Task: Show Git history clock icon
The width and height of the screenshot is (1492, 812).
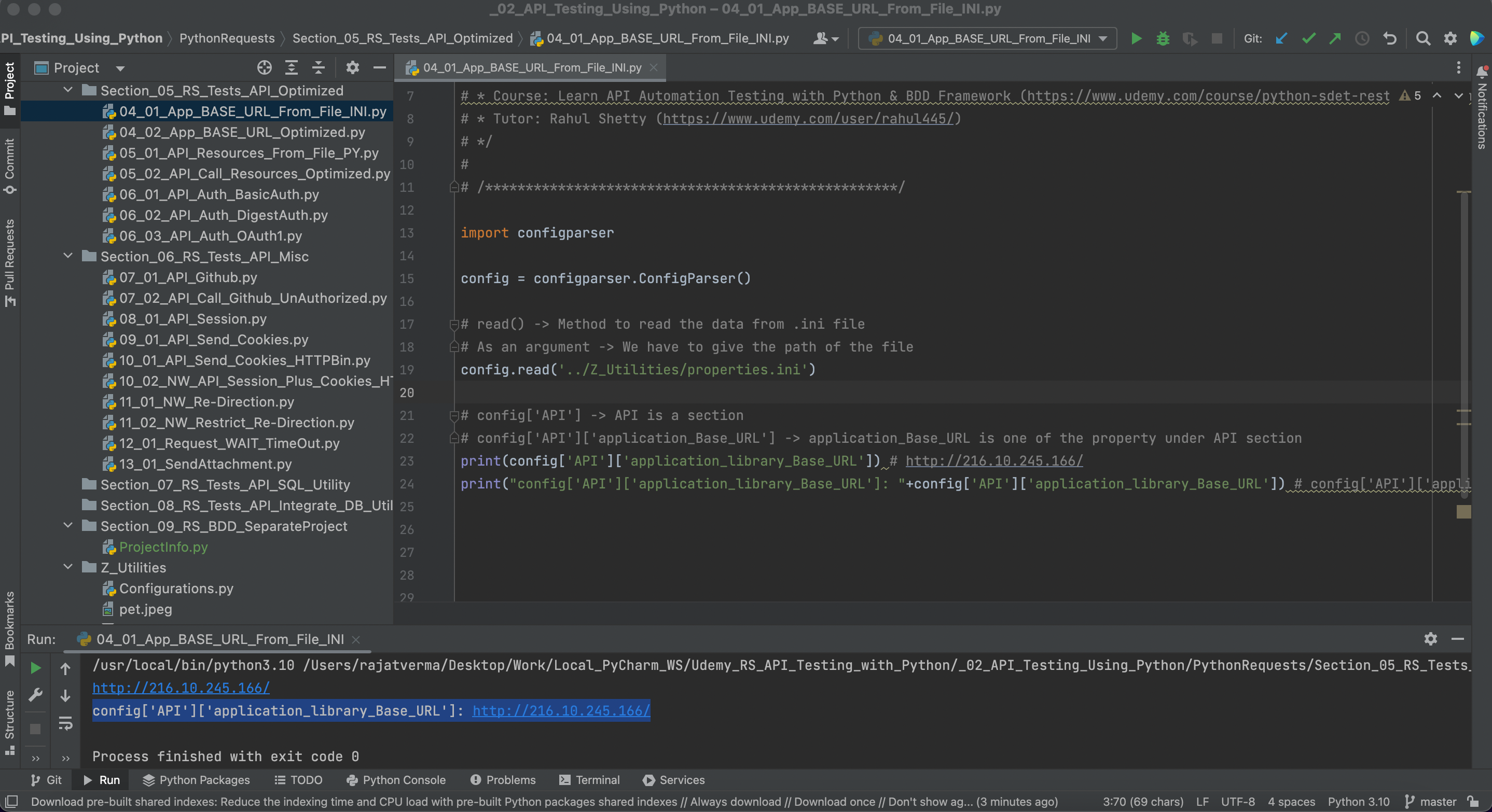Action: 1362,38
